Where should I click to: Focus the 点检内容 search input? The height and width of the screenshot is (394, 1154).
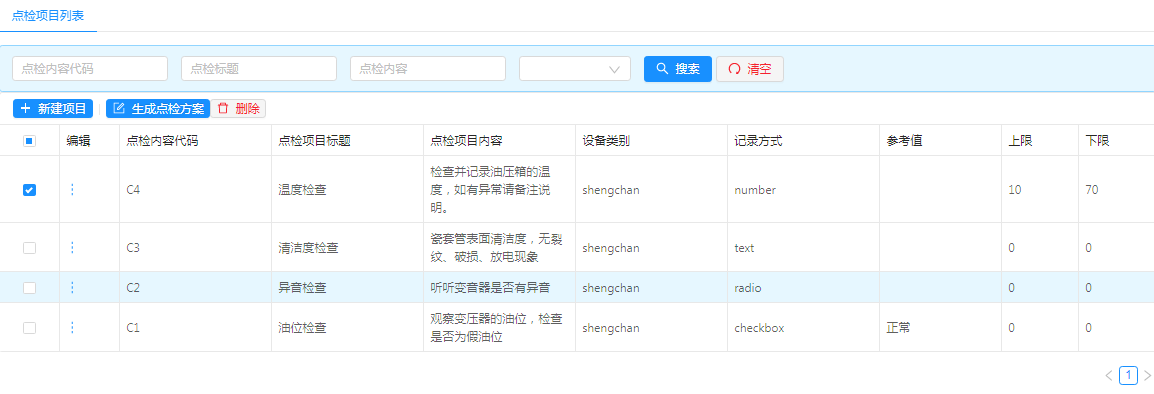pyautogui.click(x=428, y=68)
